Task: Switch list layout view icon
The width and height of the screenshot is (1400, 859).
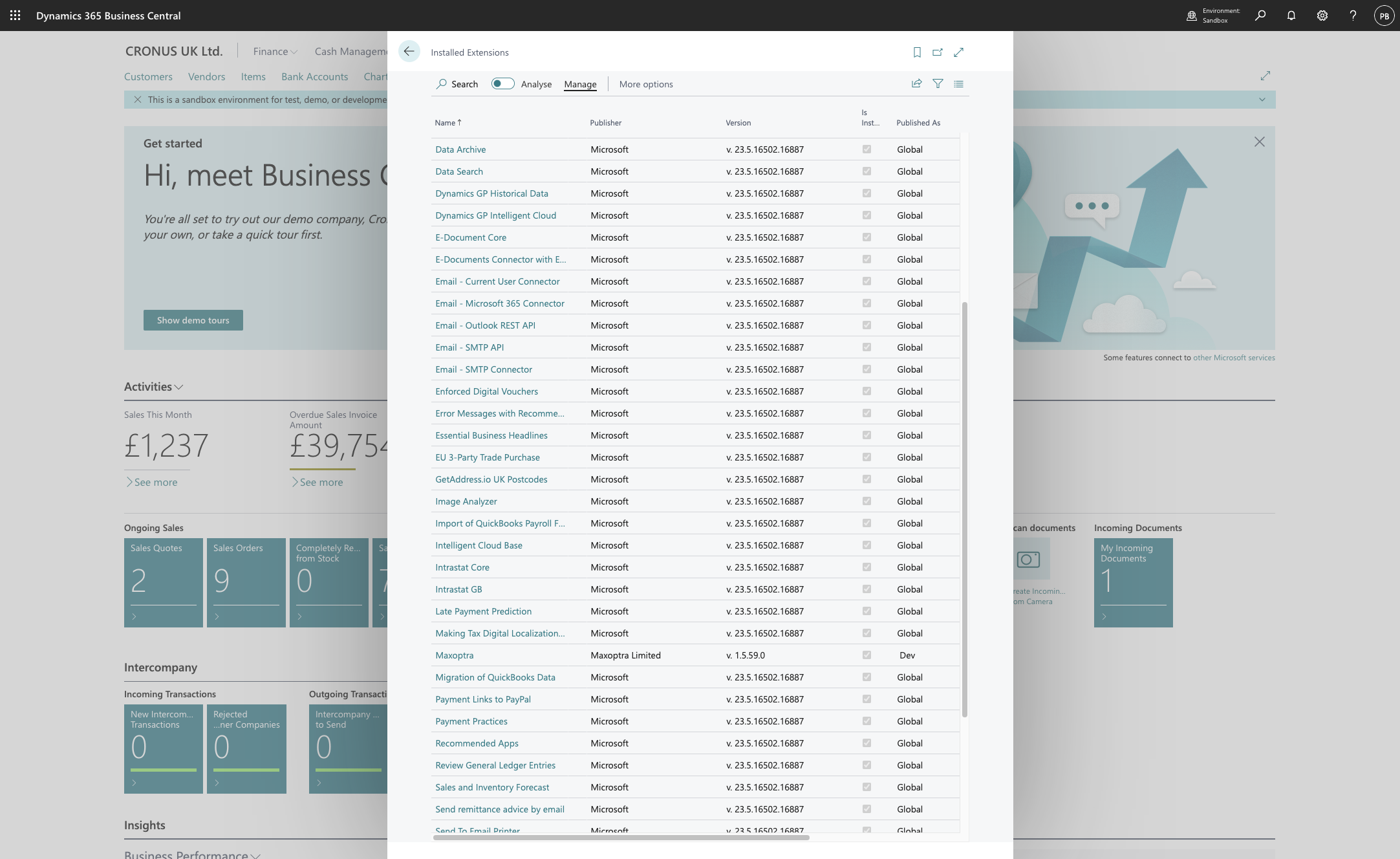Action: pyautogui.click(x=959, y=83)
